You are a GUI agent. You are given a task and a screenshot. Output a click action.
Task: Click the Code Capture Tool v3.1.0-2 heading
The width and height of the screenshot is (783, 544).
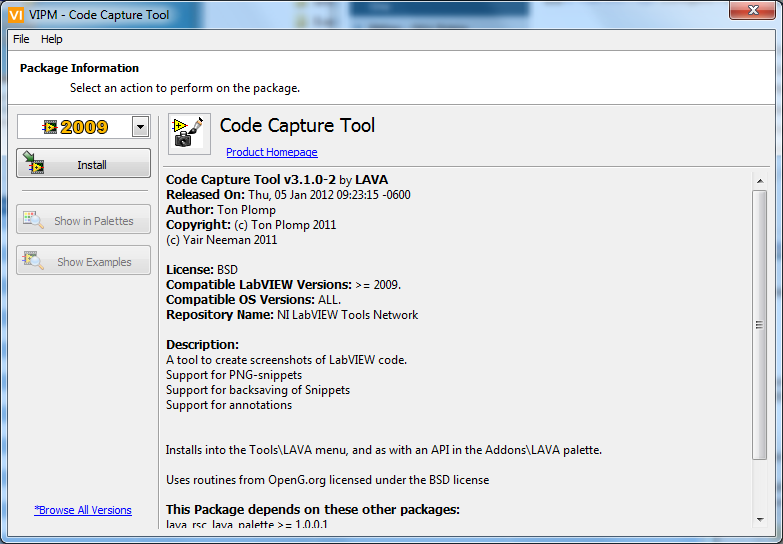[x=277, y=179]
